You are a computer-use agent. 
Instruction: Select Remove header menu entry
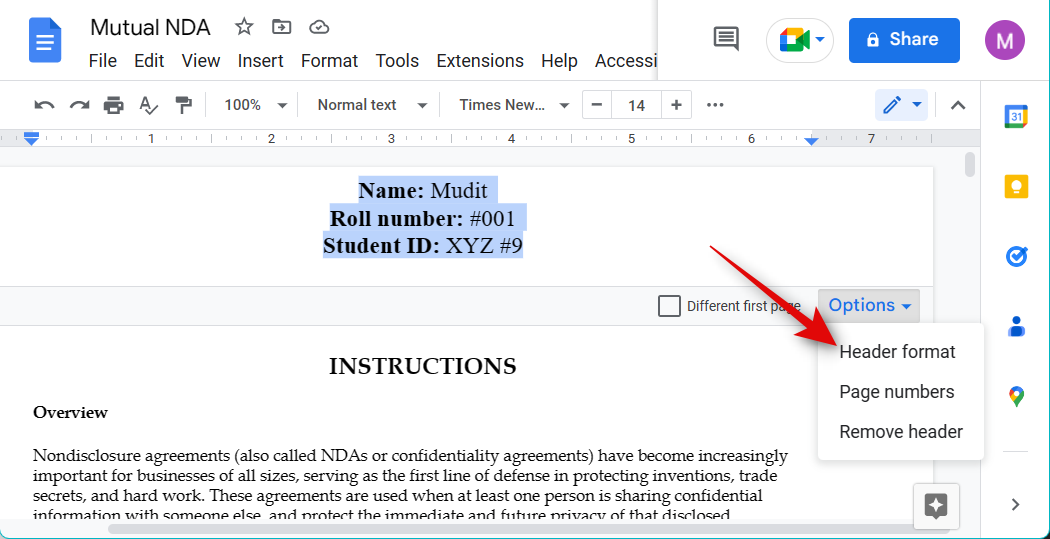coord(900,432)
